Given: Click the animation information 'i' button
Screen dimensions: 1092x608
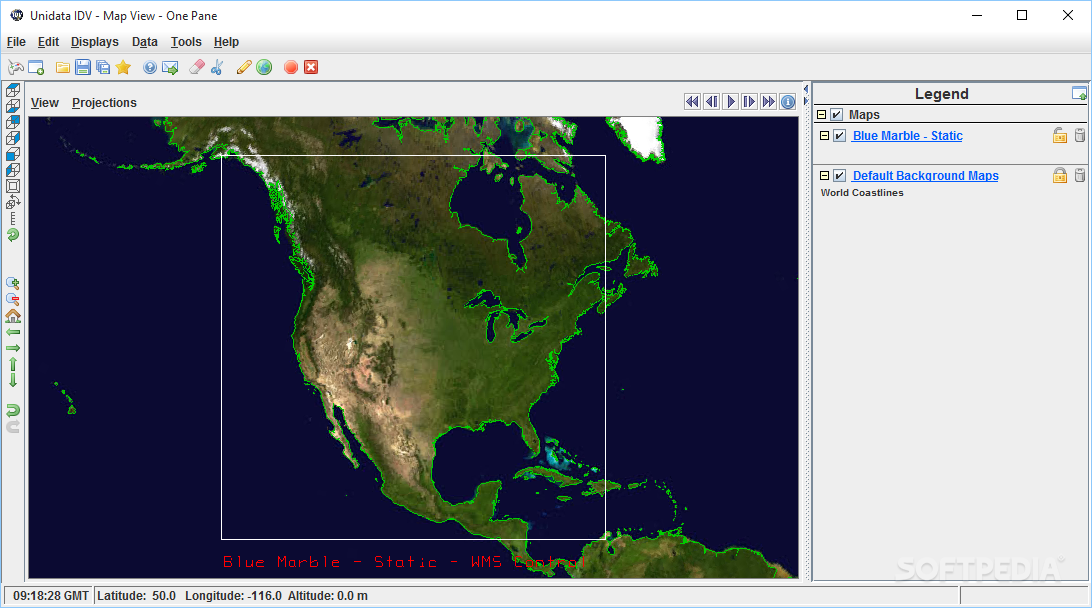Looking at the screenshot, I should (788, 102).
